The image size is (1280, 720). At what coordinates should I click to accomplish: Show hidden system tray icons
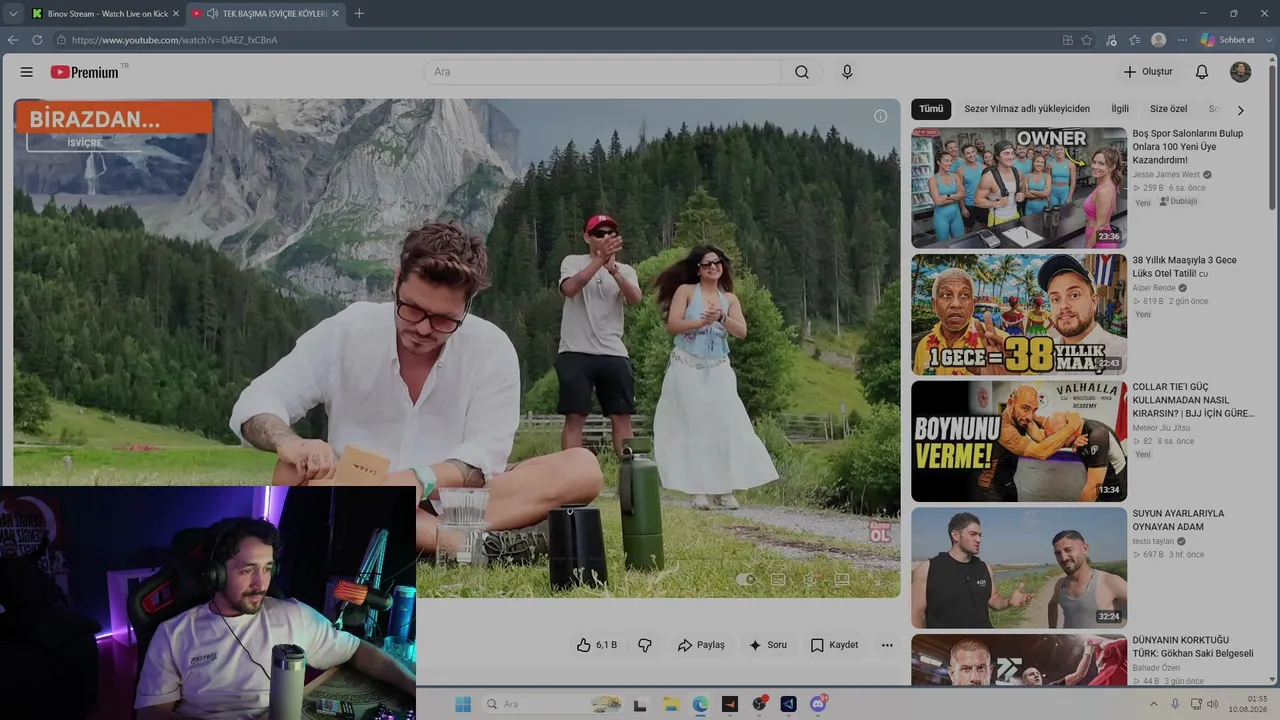click(x=1153, y=704)
